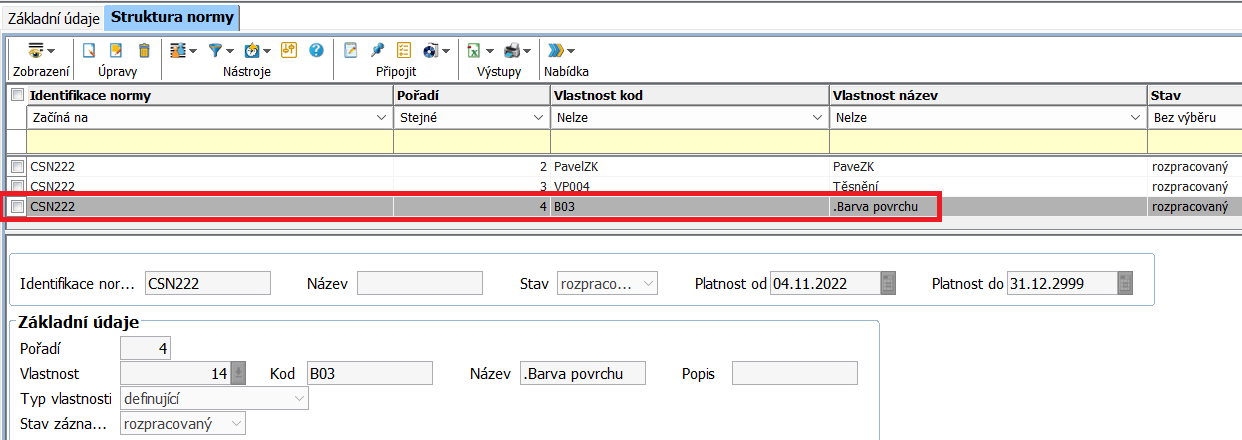The width and height of the screenshot is (1242, 440).
Task: Click the pushpin icon in Připojit
Action: pyautogui.click(x=377, y=50)
